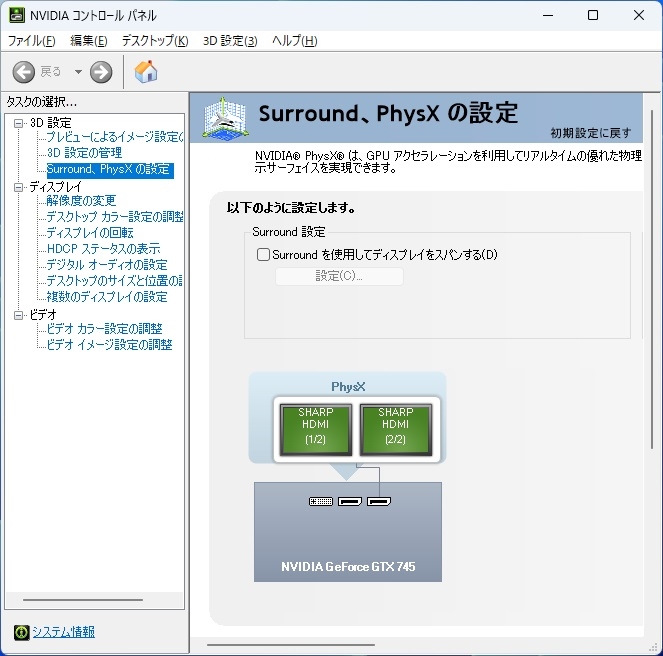
Task: Select デスクトップ カラー設定の調整 tree item
Action: [x=114, y=217]
